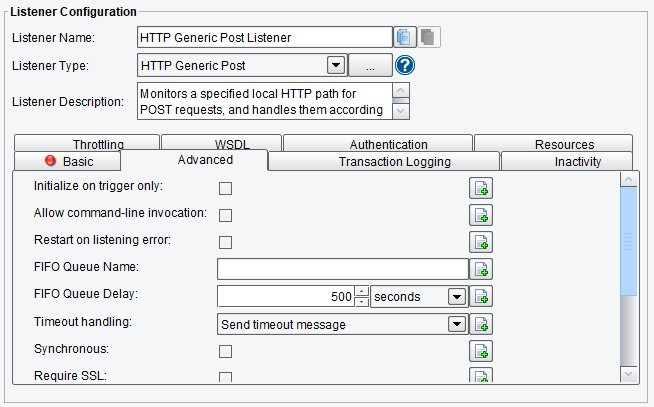The width and height of the screenshot is (654, 407).
Task: Decrease FIFO Queue Delay with down arrow
Action: pyautogui.click(x=362, y=301)
